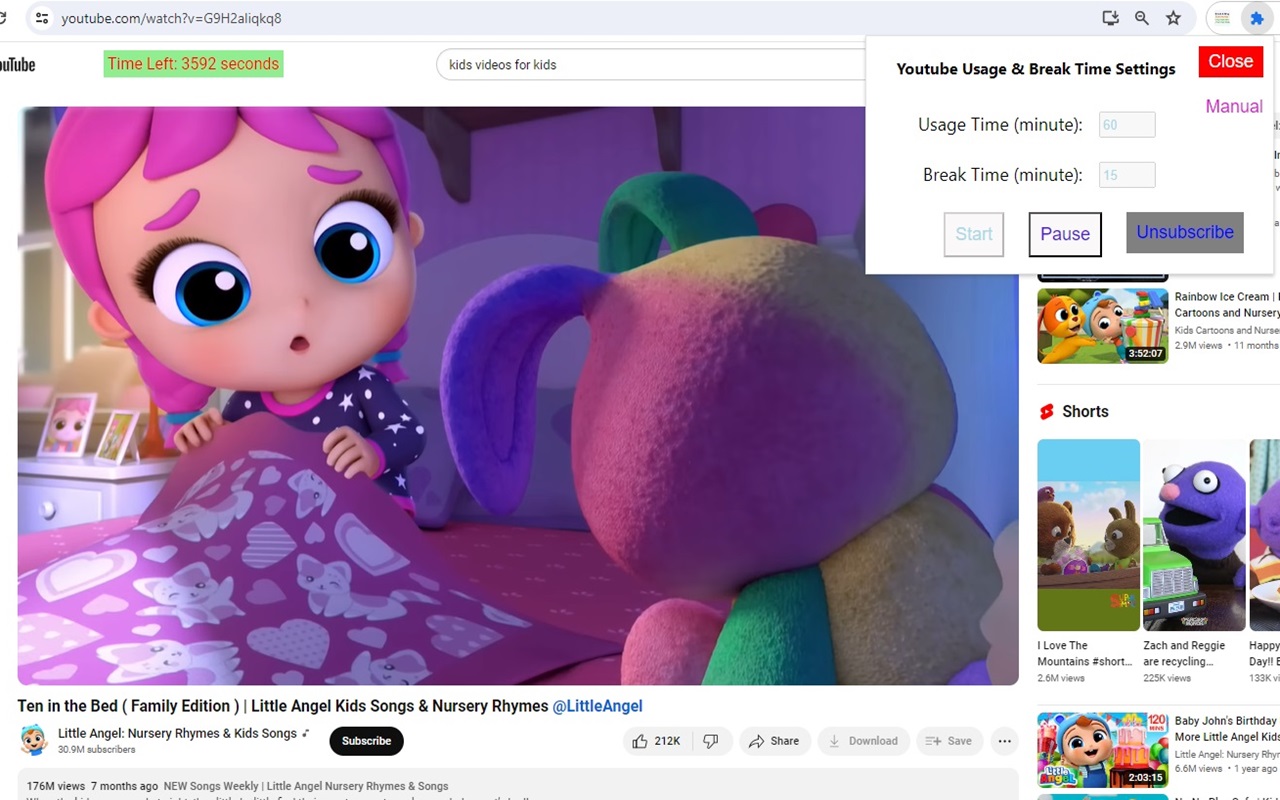Open Rainbow Ice Cream video title
Image resolution: width=1280 pixels, height=800 pixels.
point(1227,305)
